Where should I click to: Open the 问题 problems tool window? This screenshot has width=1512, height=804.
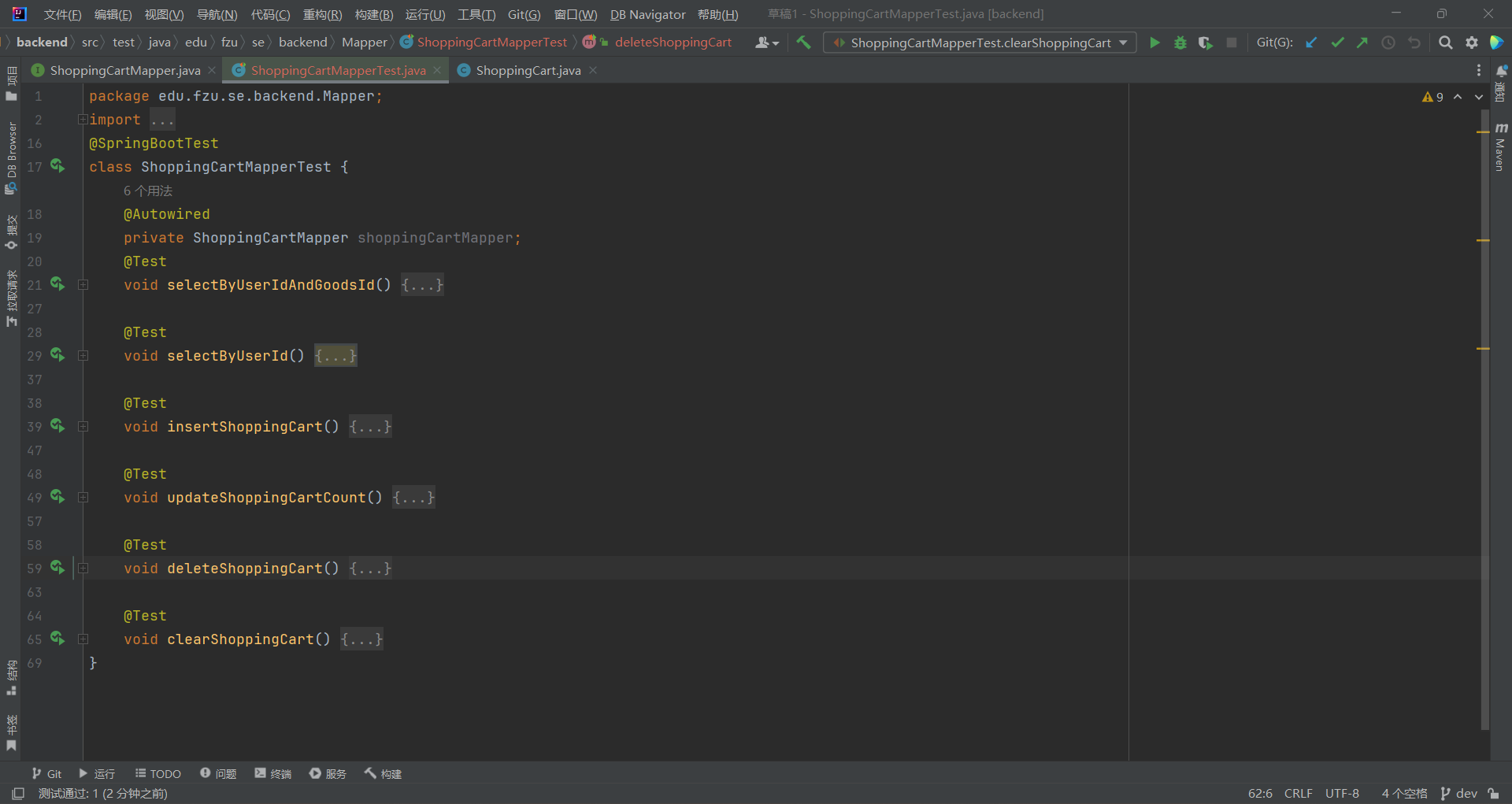pyautogui.click(x=218, y=773)
